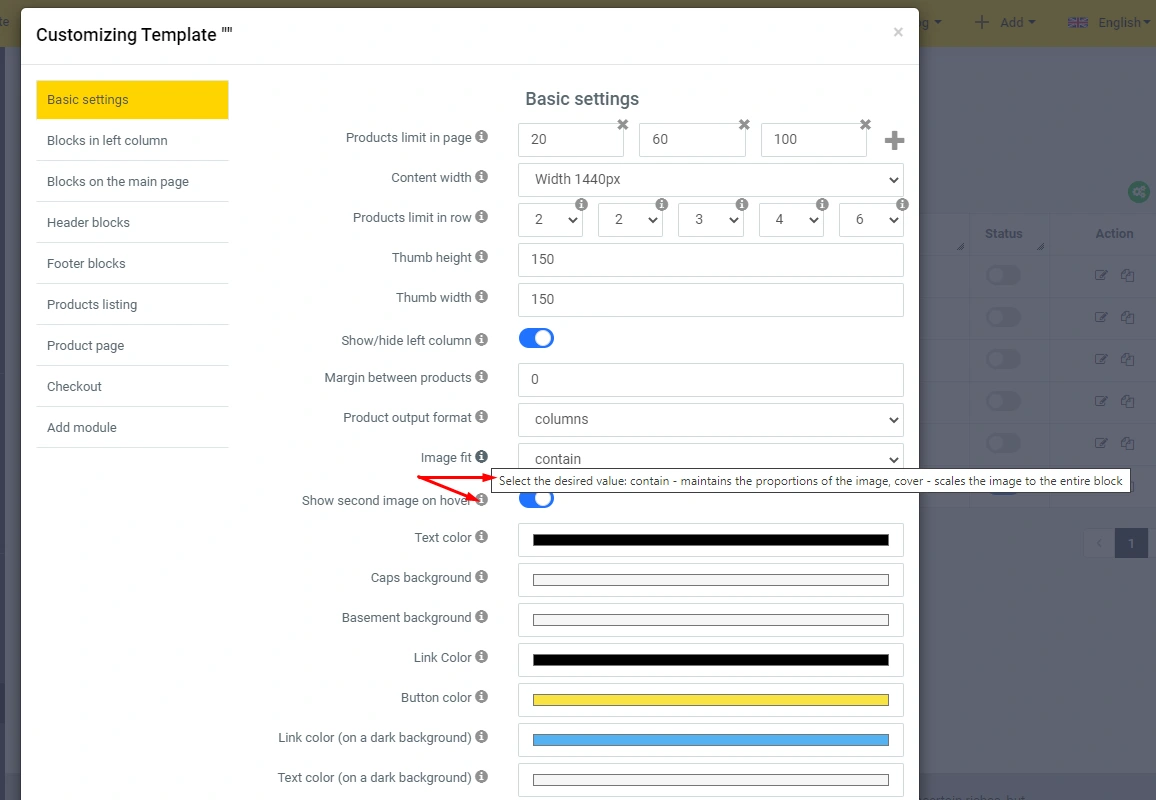Open the Content width dropdown
1156x800 pixels.
[x=710, y=180]
